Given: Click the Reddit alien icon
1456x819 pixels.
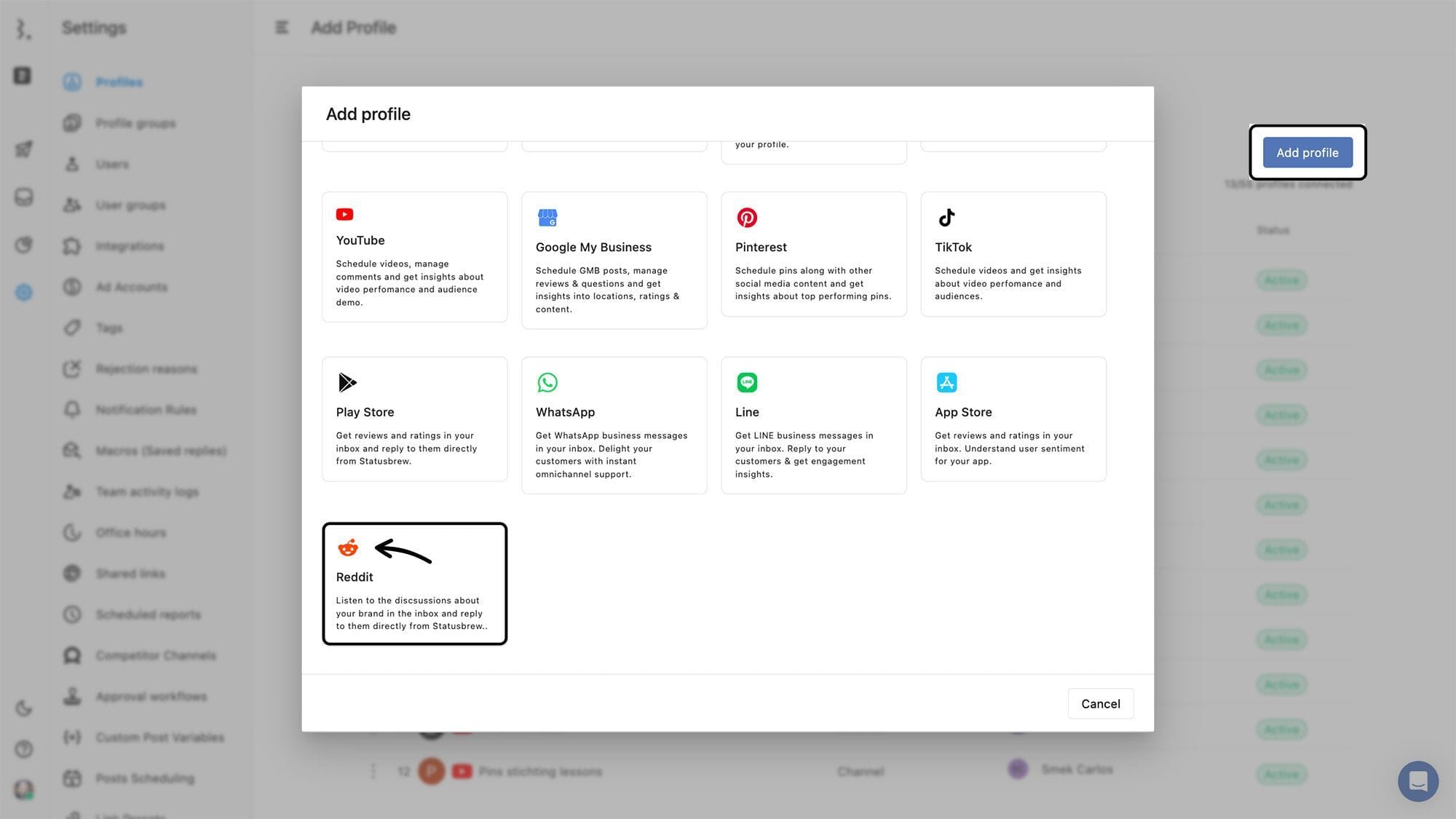Looking at the screenshot, I should tap(348, 547).
